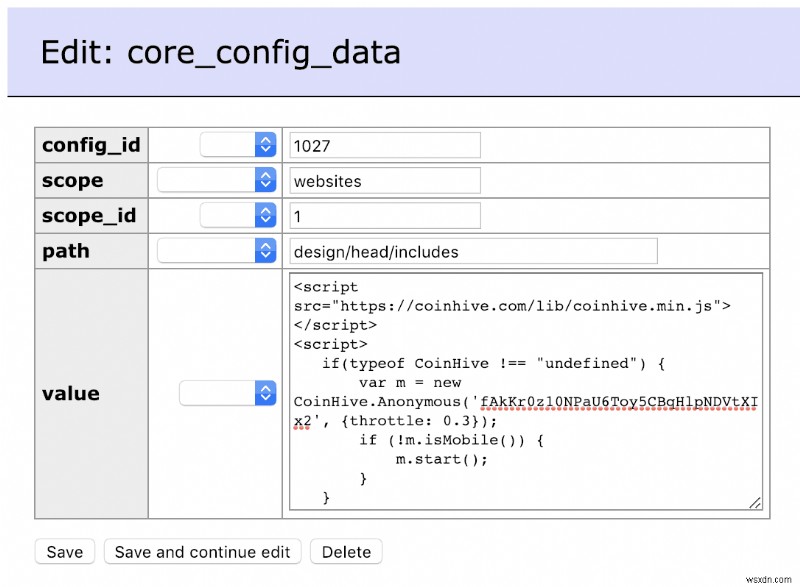The image size is (800, 587).
Task: Open the scope function dropdown
Action: [216, 180]
